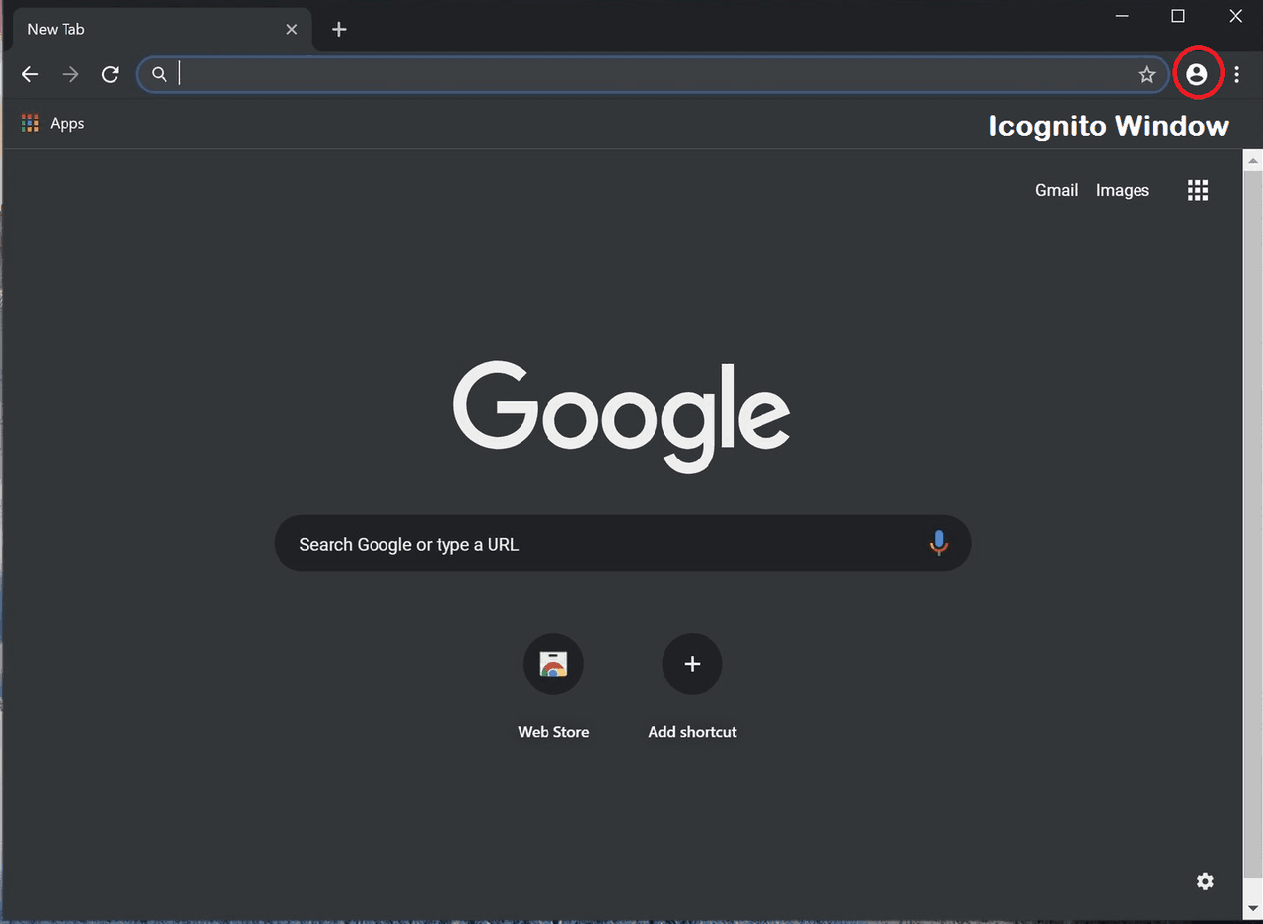Open a new tab with plus button
This screenshot has height=924, width=1263.
[x=339, y=29]
